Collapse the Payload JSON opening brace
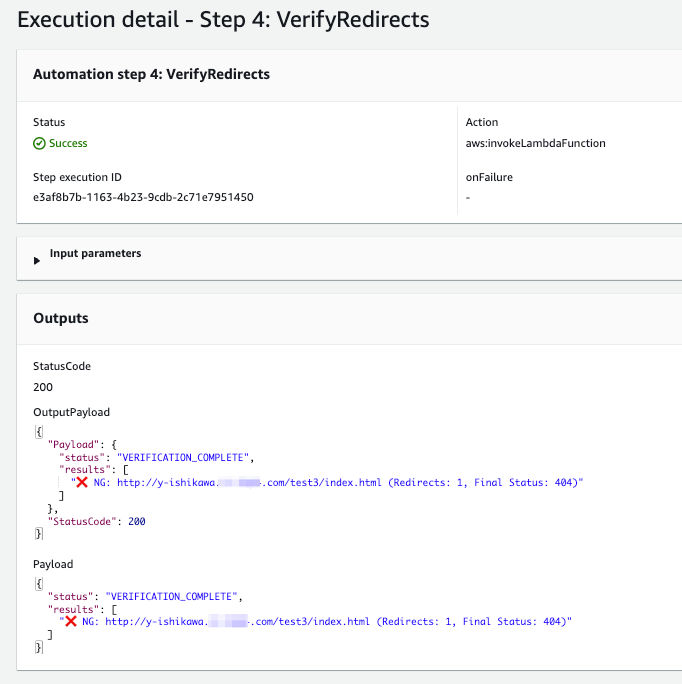 pyautogui.click(x=39, y=584)
